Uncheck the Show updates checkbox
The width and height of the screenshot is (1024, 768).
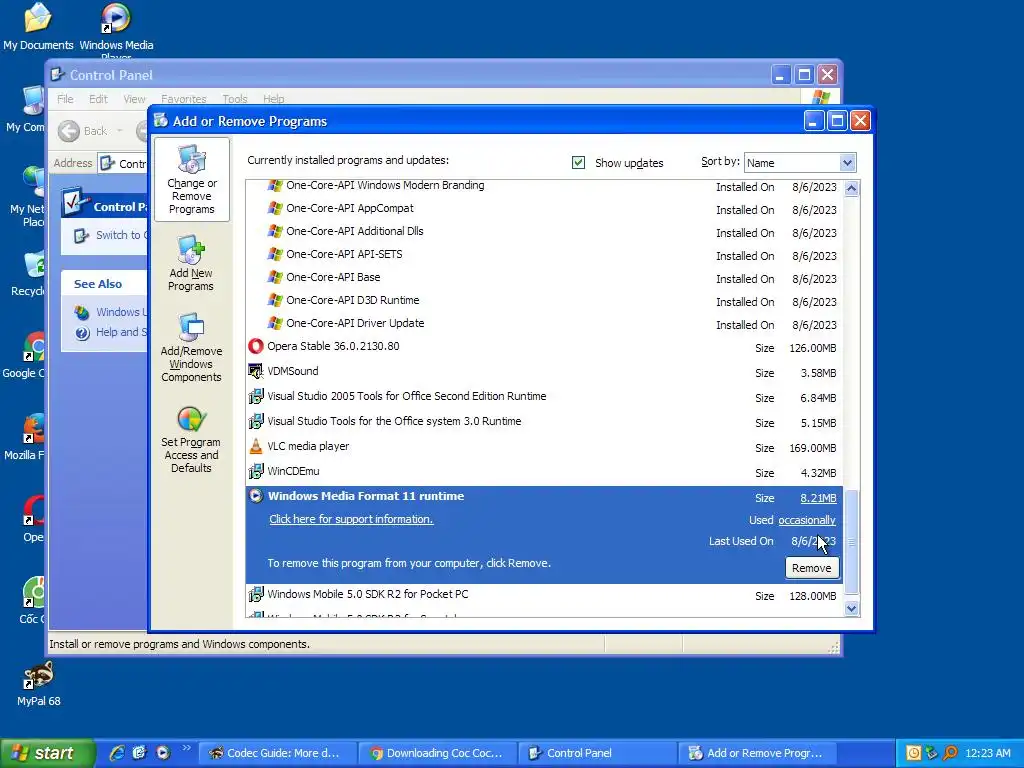click(x=578, y=163)
